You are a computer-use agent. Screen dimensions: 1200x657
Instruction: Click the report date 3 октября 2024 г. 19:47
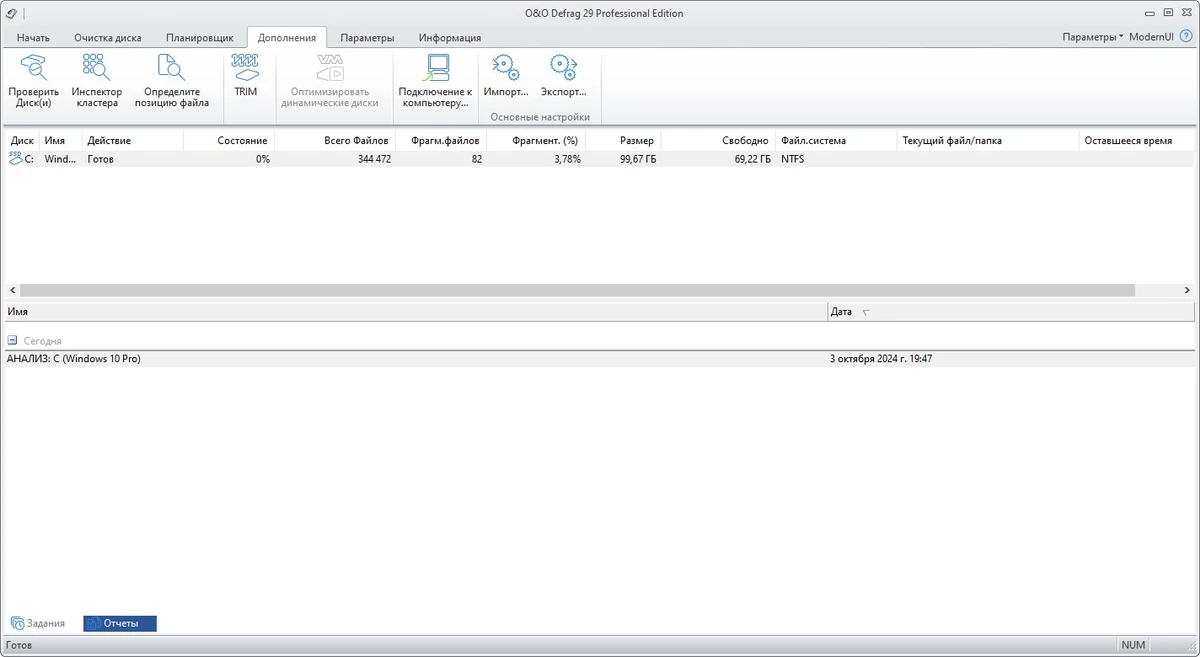(881, 359)
